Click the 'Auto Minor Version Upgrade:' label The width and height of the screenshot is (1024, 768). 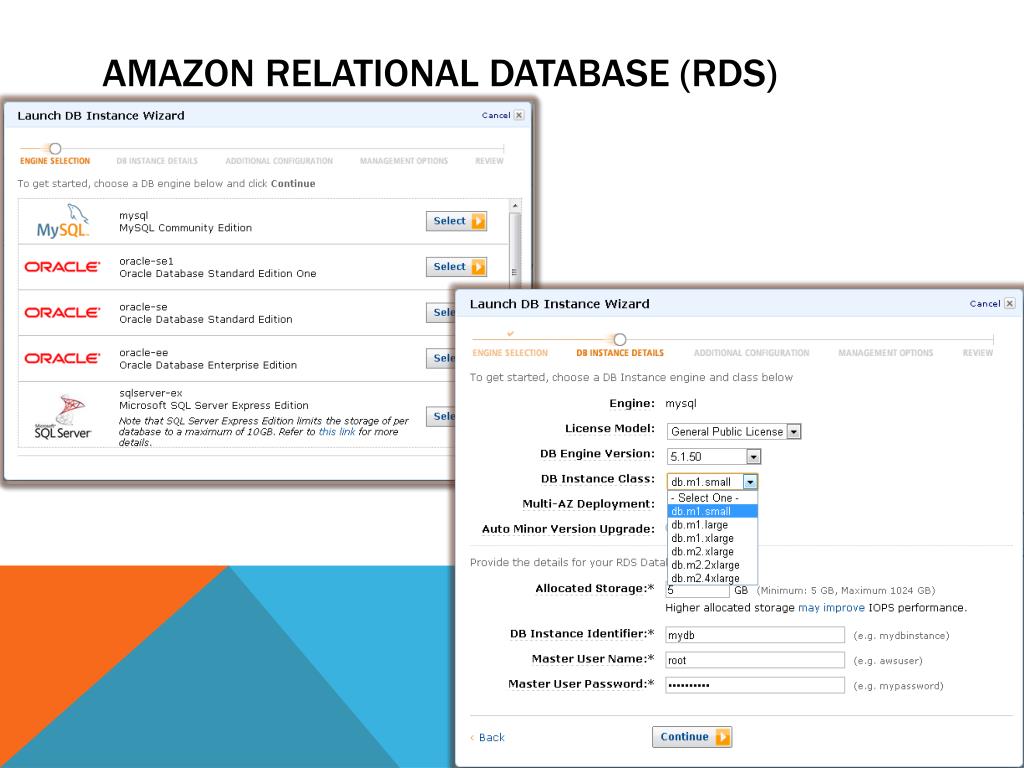pyautogui.click(x=568, y=529)
